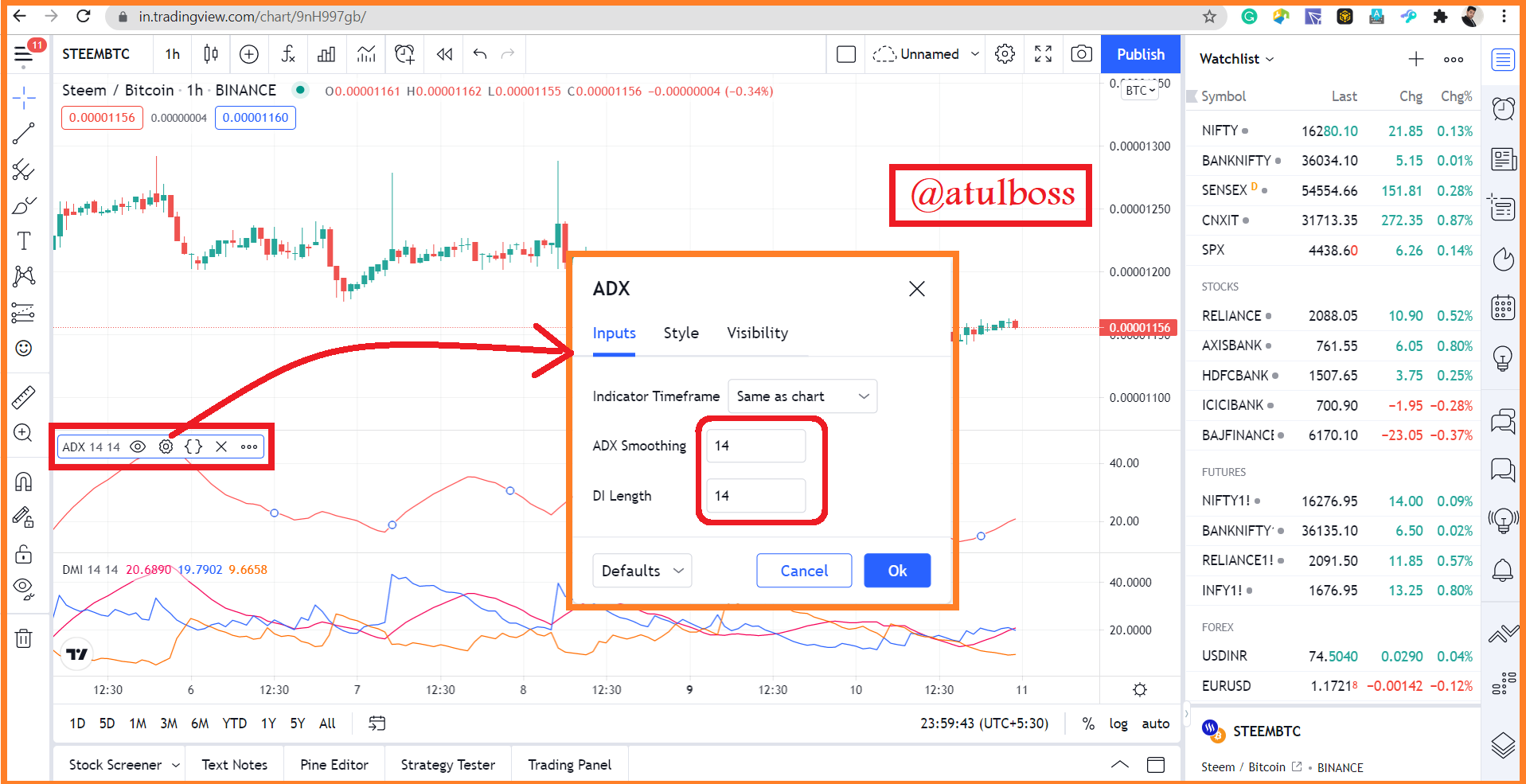Open go to date calendar icon
This screenshot has height=784, width=1526.
377,724
